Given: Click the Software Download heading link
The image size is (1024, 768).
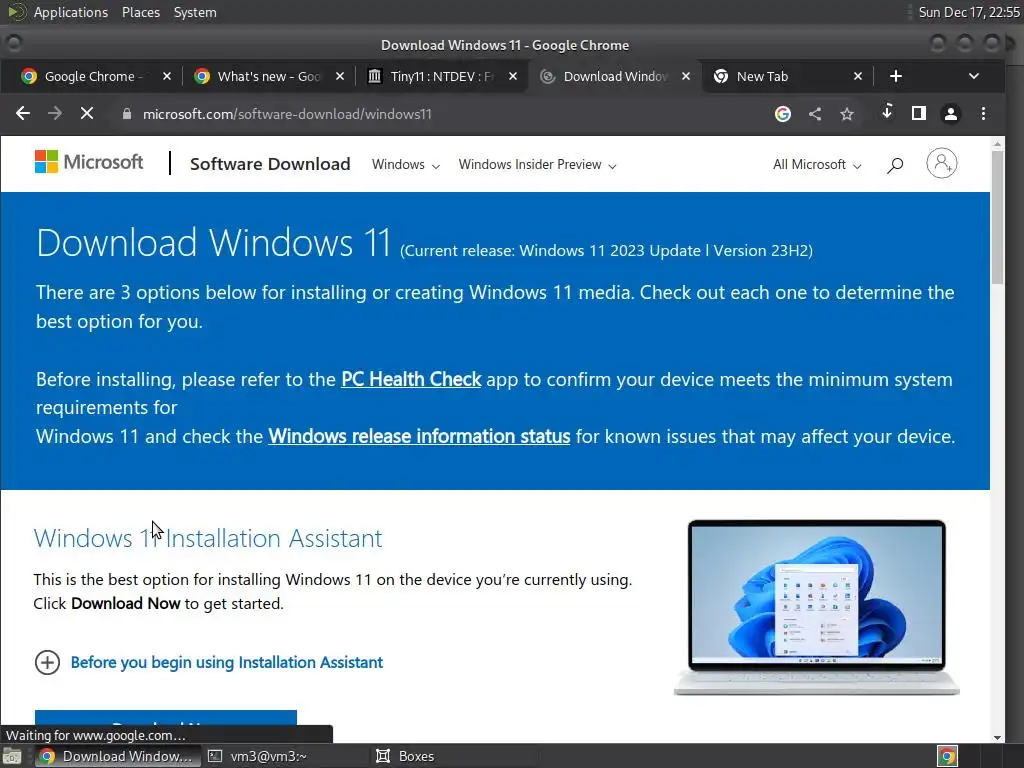Looking at the screenshot, I should (x=270, y=164).
